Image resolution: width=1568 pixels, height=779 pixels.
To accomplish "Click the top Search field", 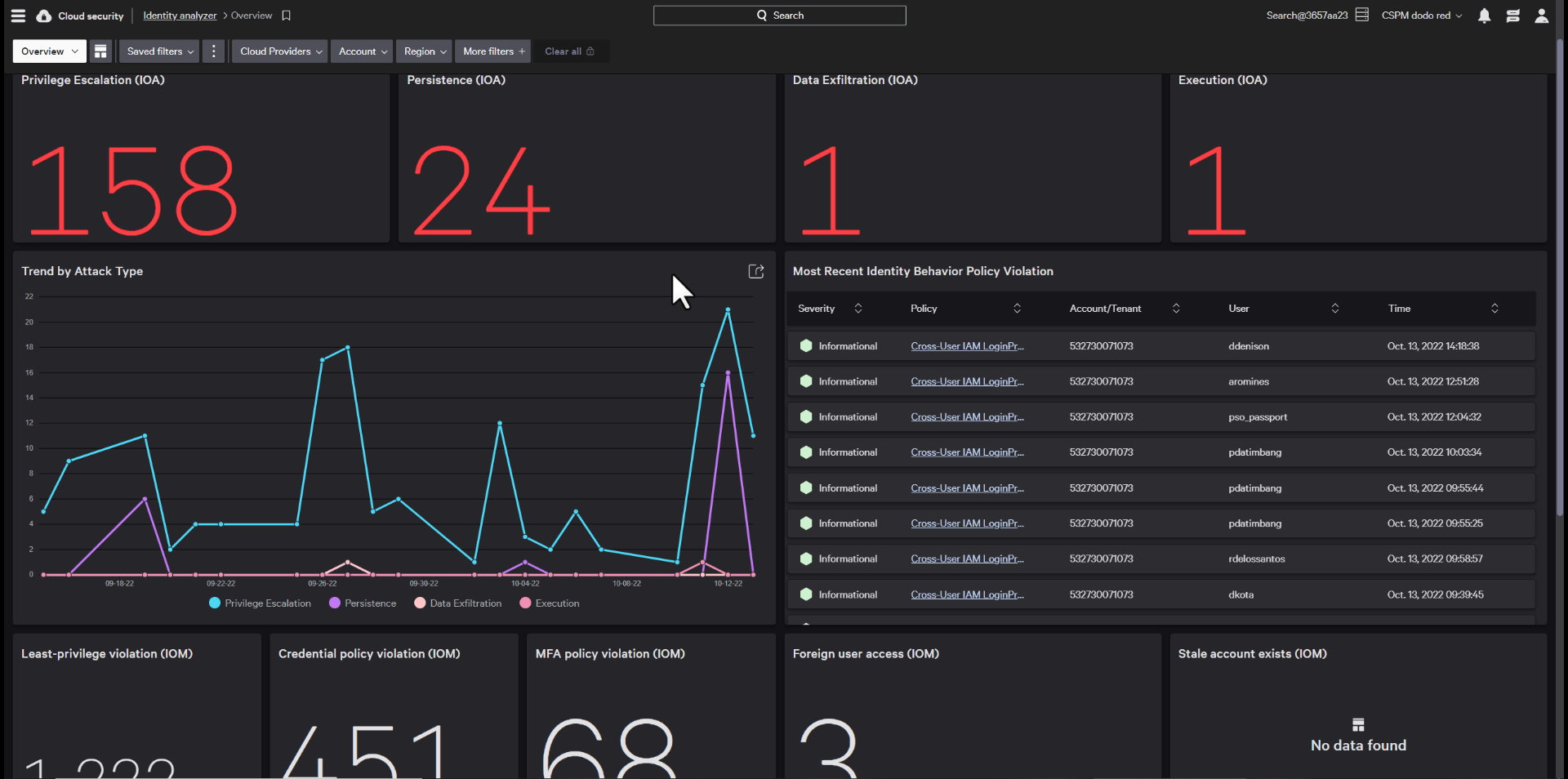I will pos(779,16).
